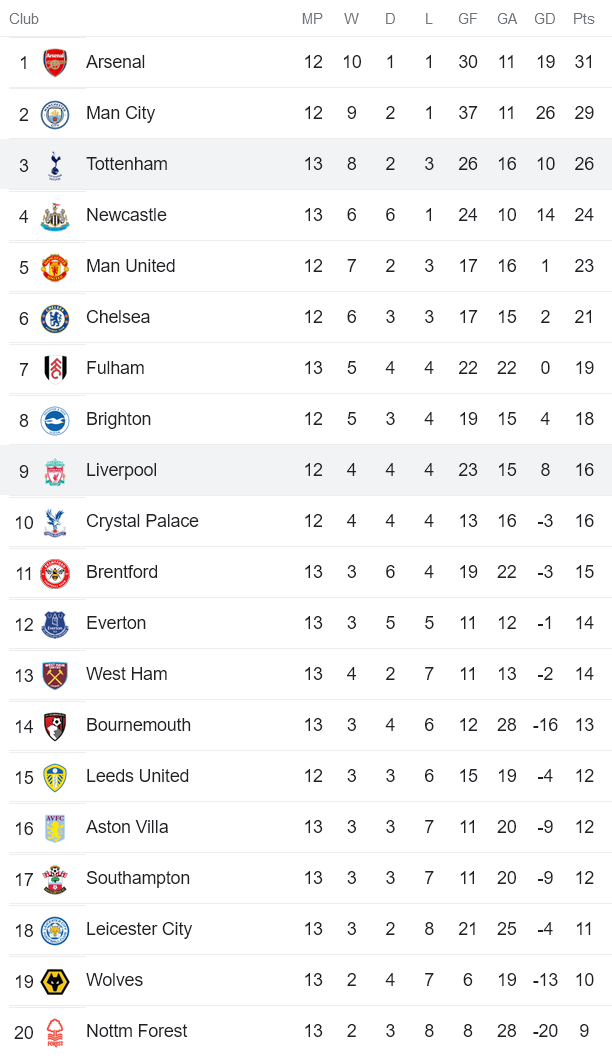Screen dimensions: 612x1064
Task: Select the Tottenham cockerel logo
Action: (55, 165)
